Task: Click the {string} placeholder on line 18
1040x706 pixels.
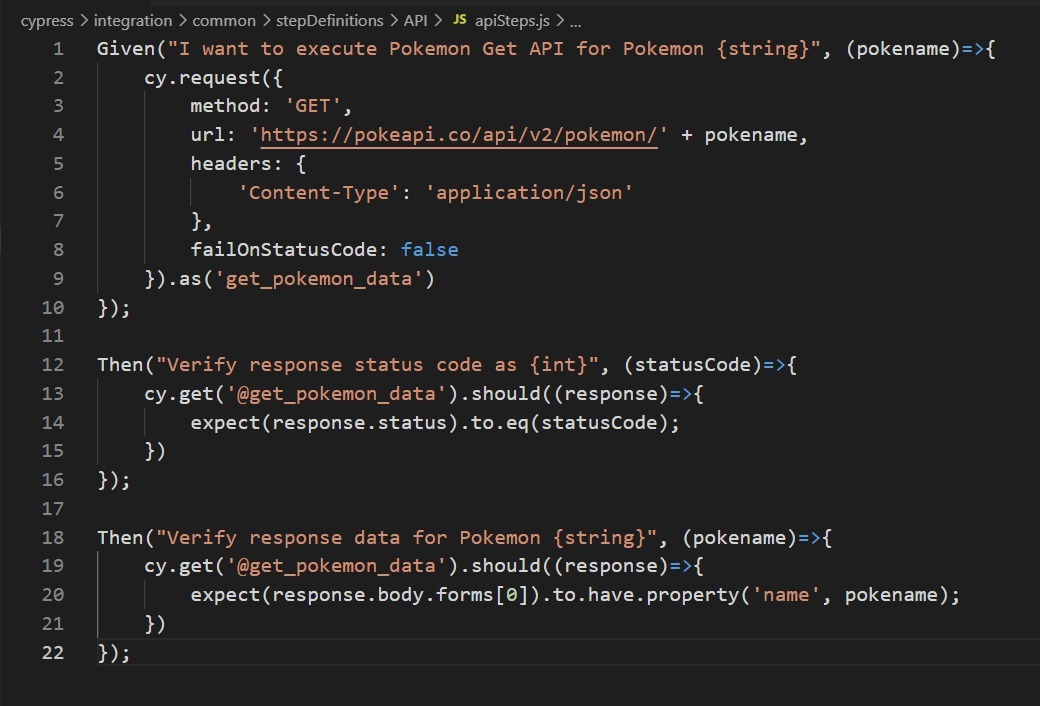Action: (x=599, y=537)
